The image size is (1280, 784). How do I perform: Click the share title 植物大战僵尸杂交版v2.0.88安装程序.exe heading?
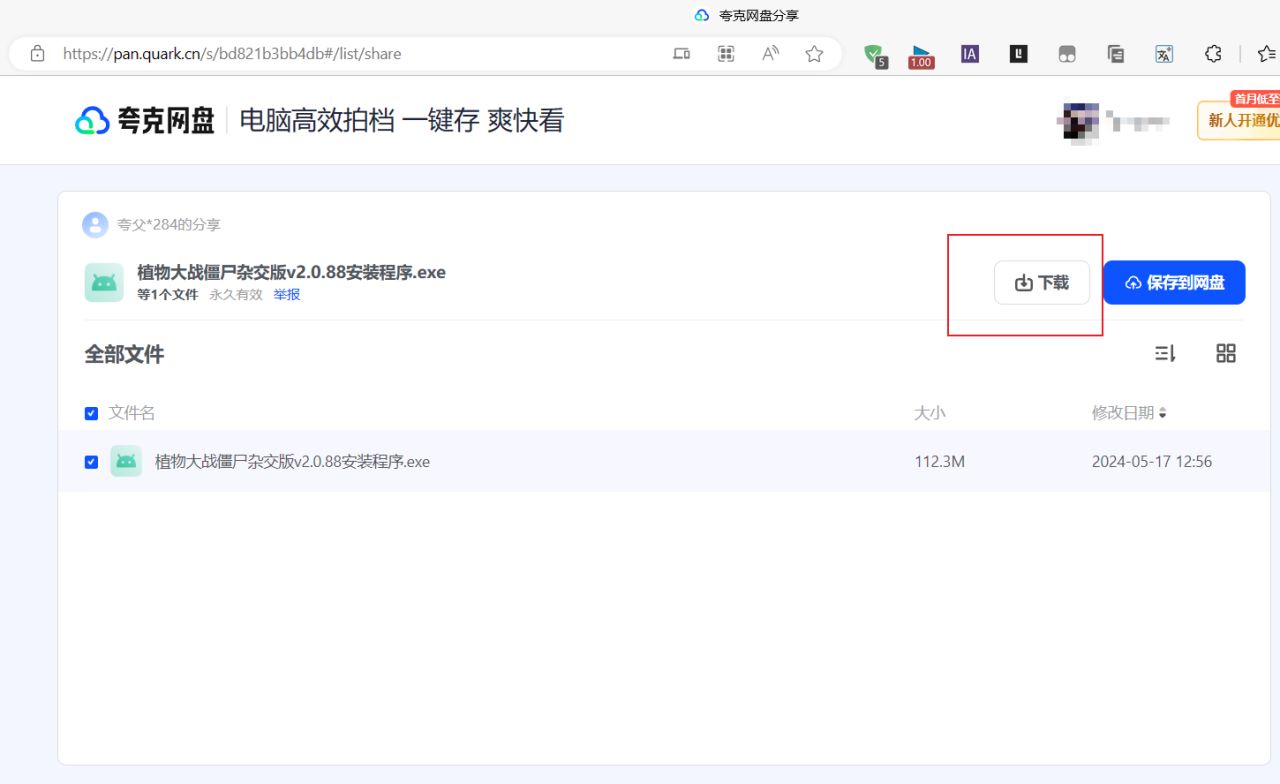click(291, 272)
